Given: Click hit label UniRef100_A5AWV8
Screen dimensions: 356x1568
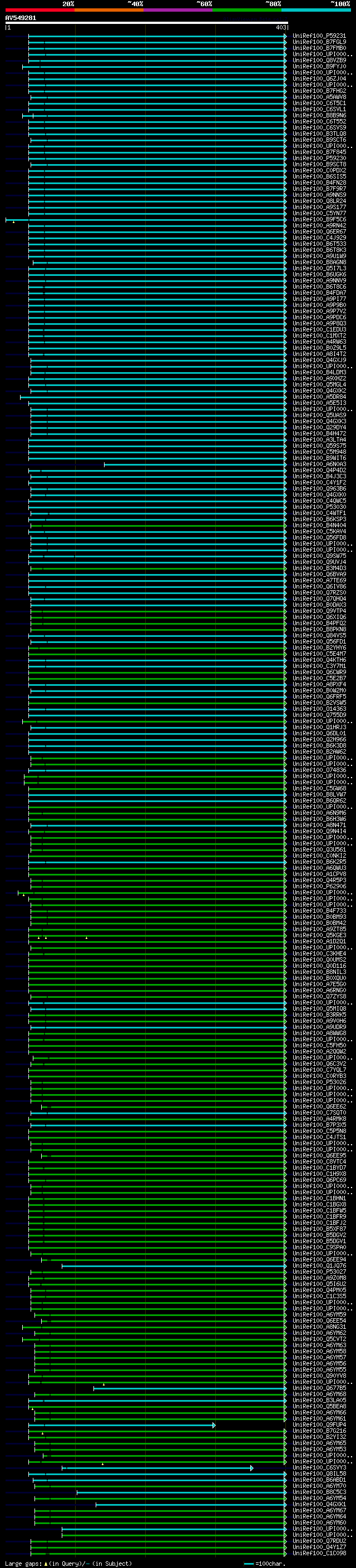Looking at the screenshot, I should [x=319, y=97].
